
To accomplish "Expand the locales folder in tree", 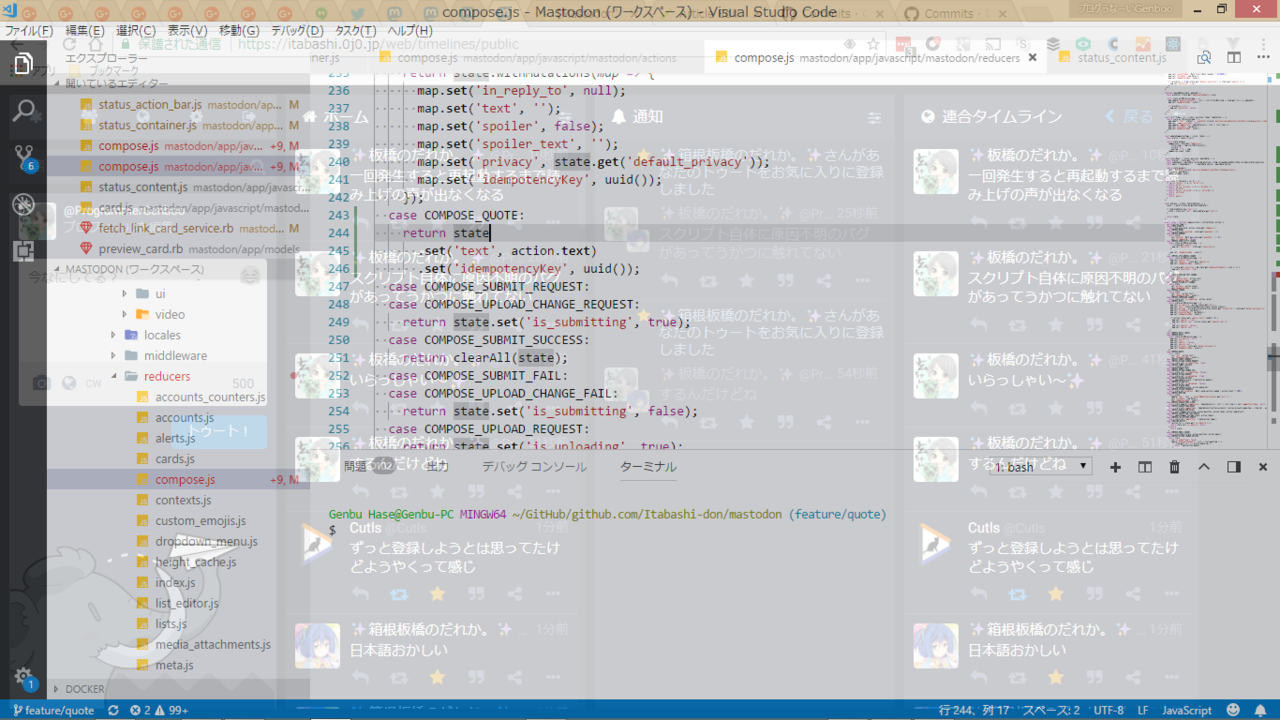I will click(x=162, y=335).
